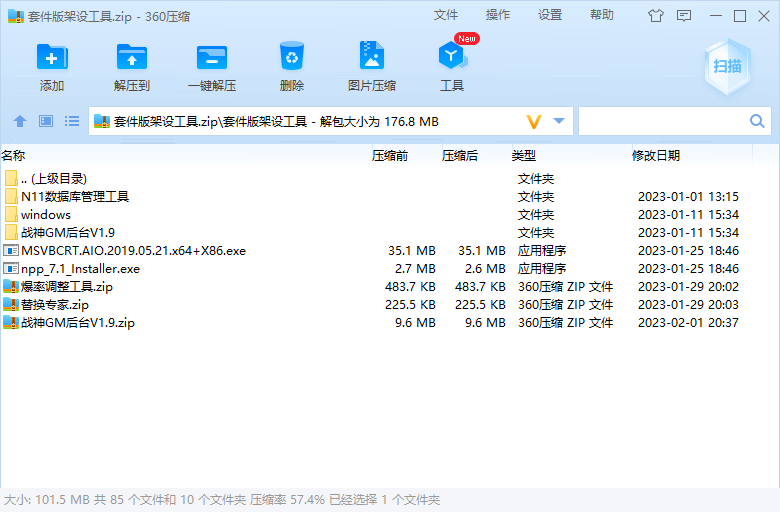Click the search magnifier icon
The height and width of the screenshot is (512, 780).
(757, 121)
